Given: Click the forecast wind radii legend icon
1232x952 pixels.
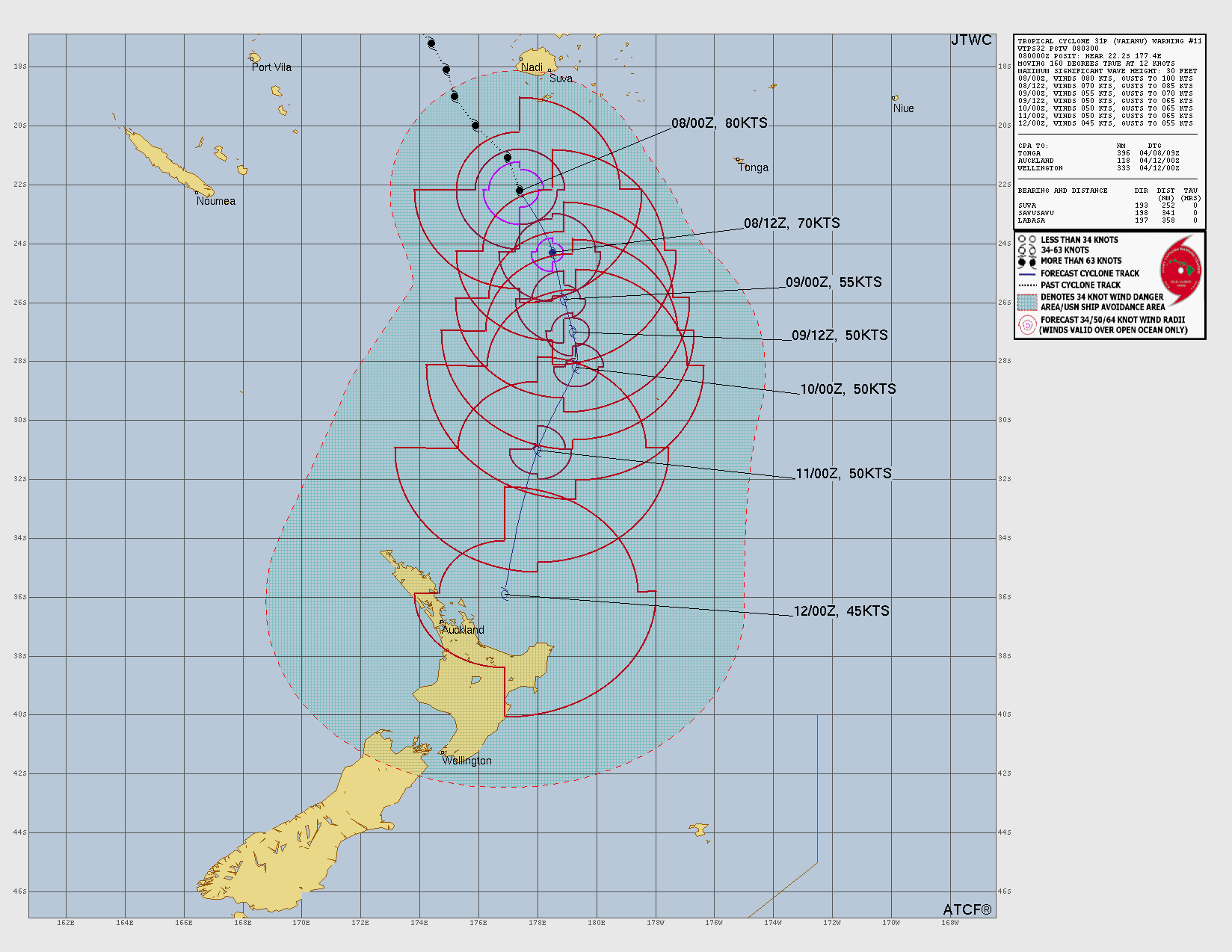Looking at the screenshot, I should (x=1027, y=325).
